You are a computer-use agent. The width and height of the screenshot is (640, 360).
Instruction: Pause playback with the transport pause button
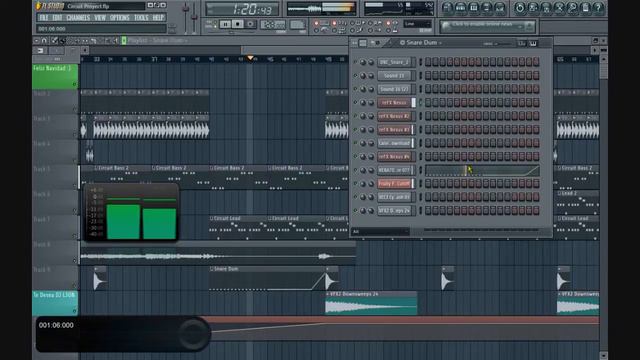(225, 24)
